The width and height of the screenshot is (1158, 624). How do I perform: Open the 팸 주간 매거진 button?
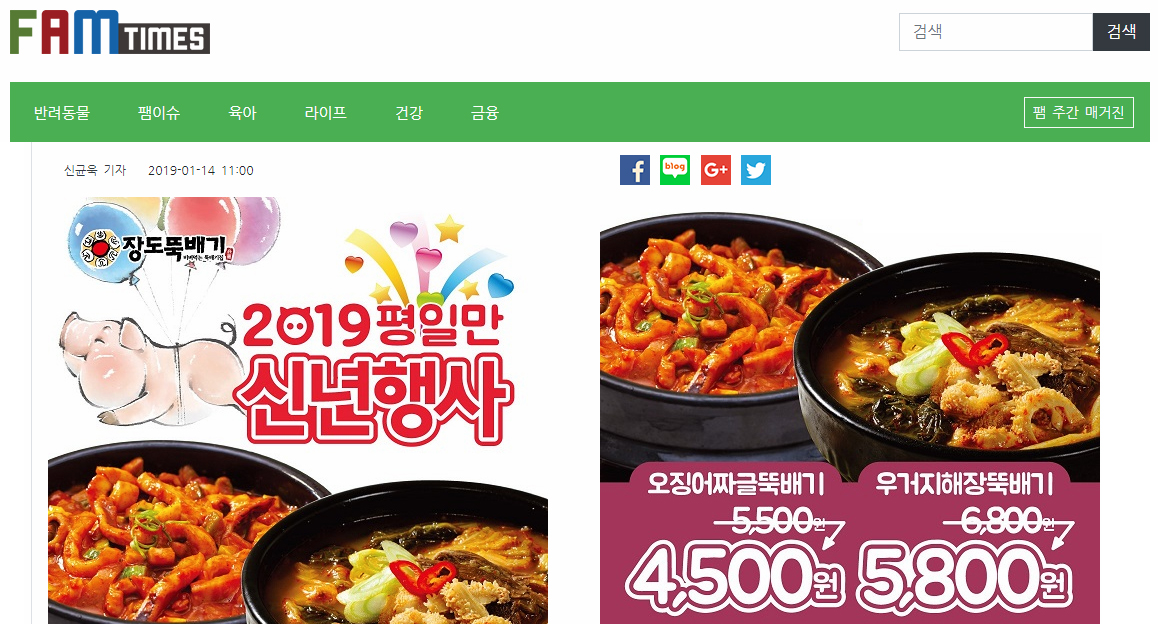[x=1079, y=112]
